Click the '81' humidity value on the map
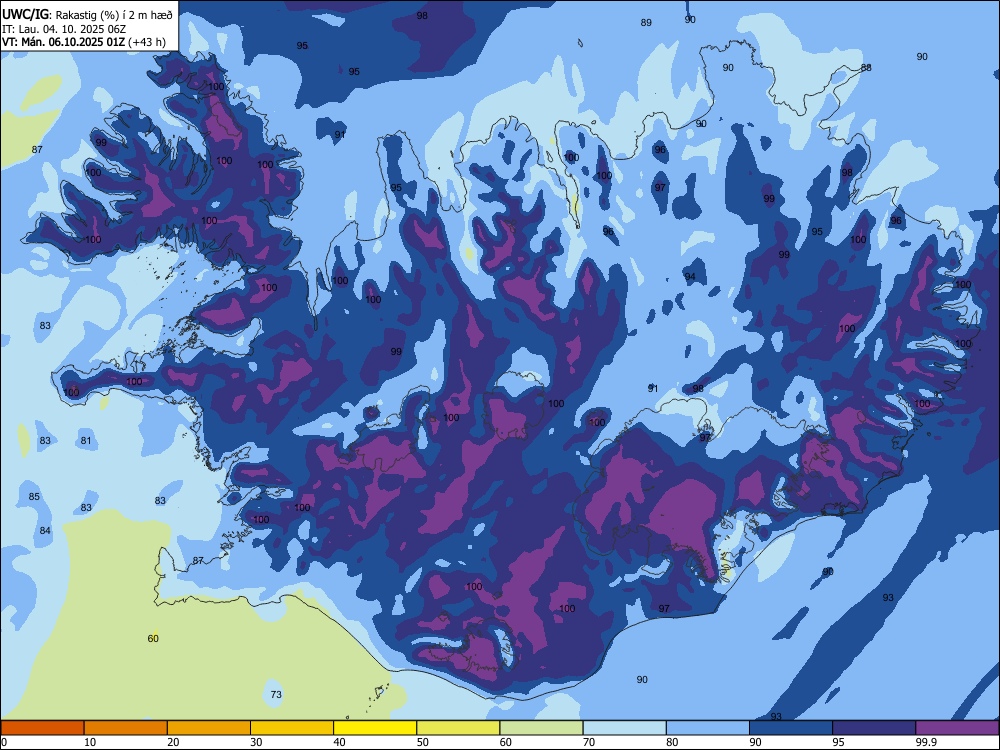The image size is (1000, 750). [x=86, y=441]
